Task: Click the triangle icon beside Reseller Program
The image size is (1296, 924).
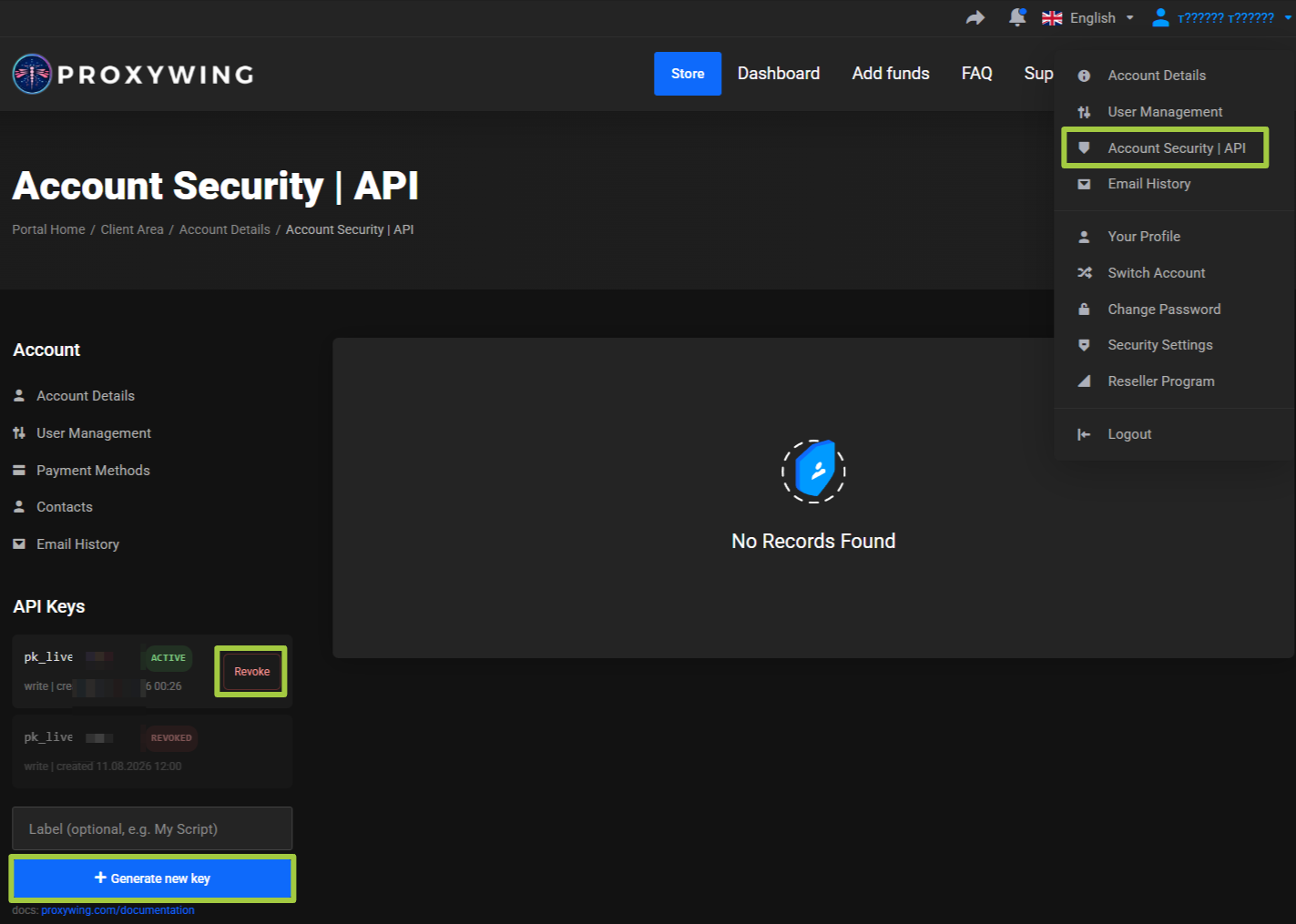Action: click(1084, 381)
